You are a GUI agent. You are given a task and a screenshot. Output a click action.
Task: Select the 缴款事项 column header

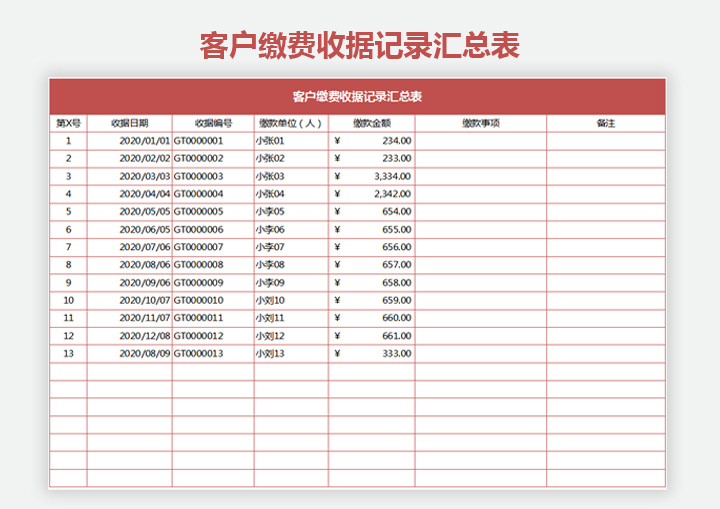click(481, 123)
